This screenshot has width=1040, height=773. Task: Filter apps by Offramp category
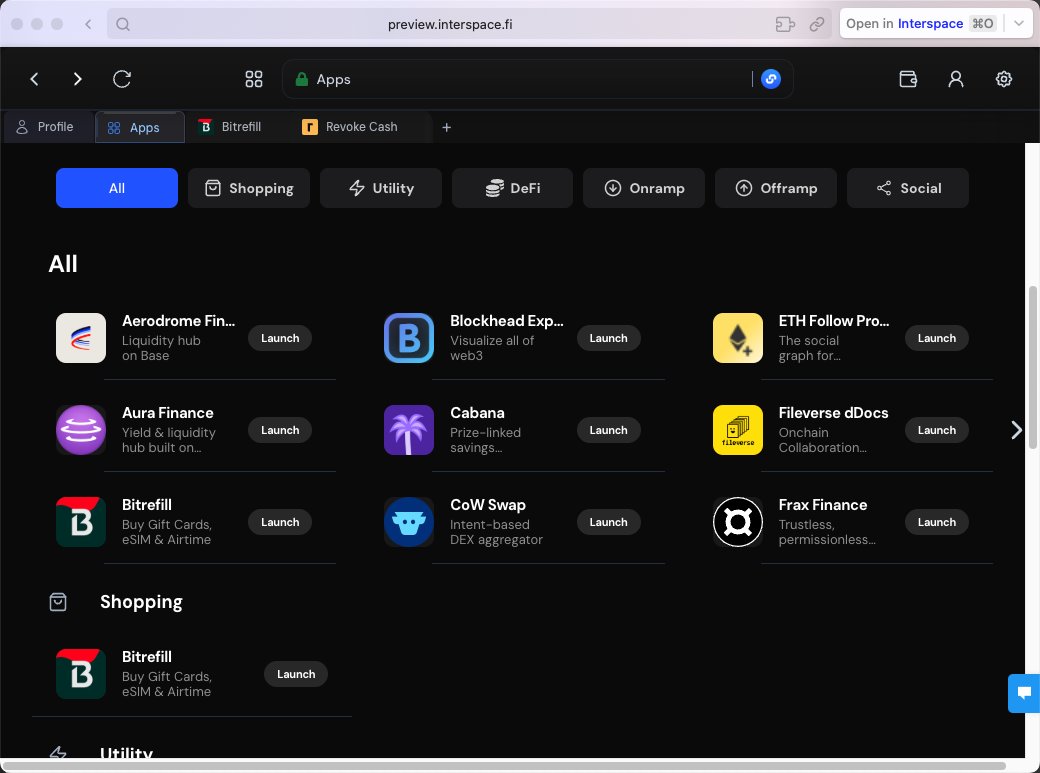click(x=776, y=188)
